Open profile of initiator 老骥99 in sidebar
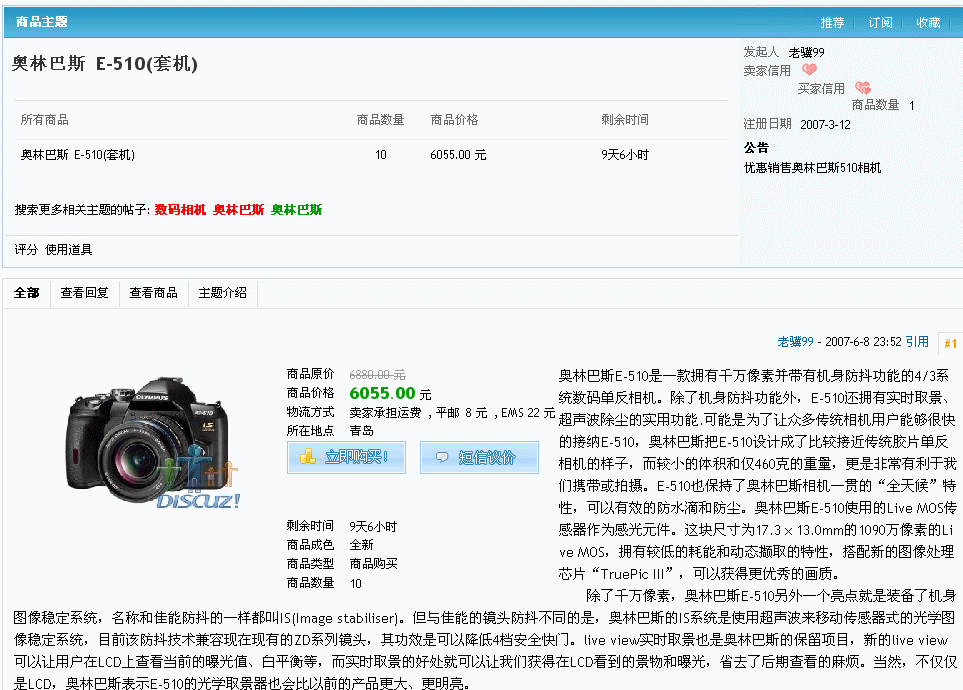Screen dimensions: 963x690 806,53
